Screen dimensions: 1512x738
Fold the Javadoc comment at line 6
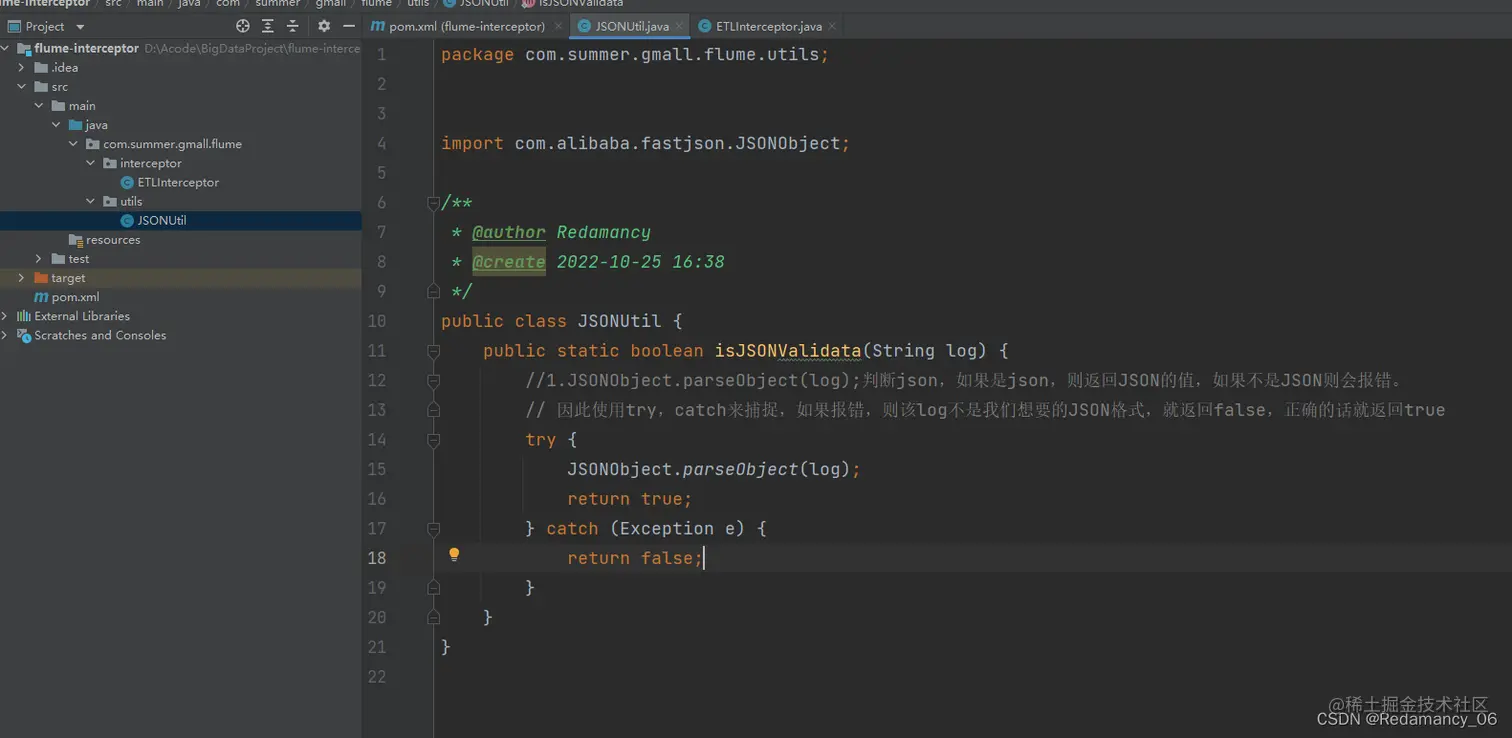[433, 203]
